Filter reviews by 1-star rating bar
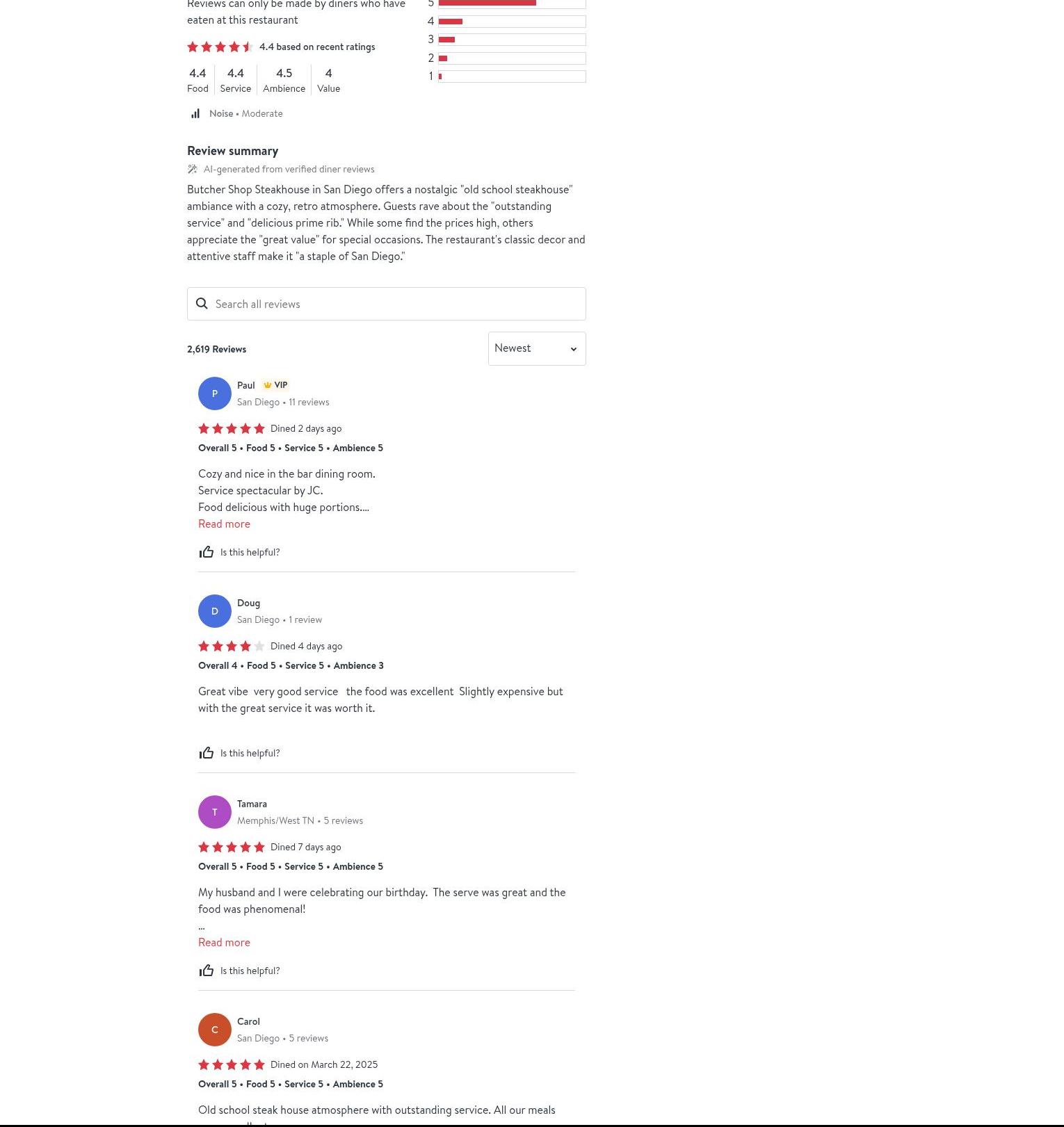This screenshot has height=1127, width=1064. tap(512, 76)
